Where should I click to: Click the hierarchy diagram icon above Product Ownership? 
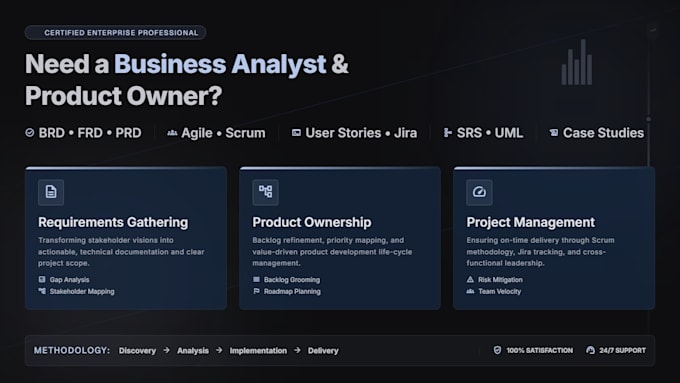coord(265,192)
